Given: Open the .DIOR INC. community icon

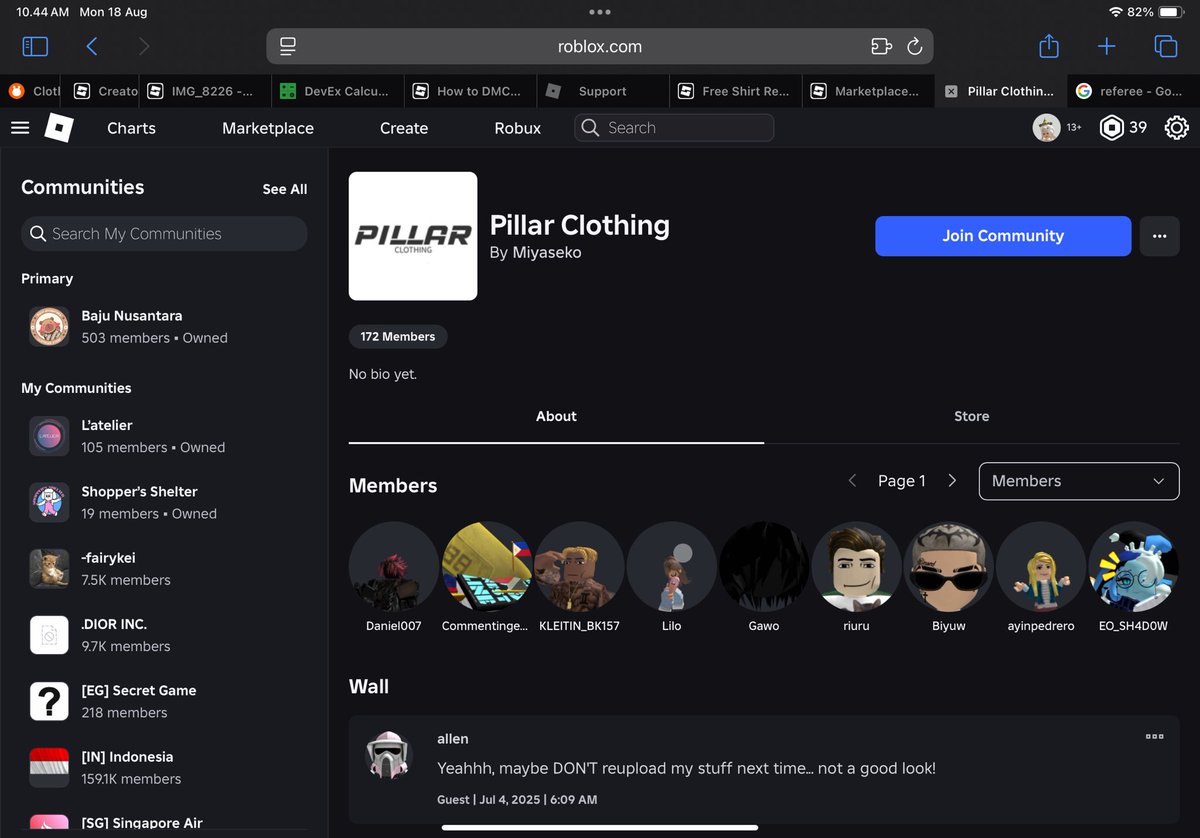Looking at the screenshot, I should click(x=49, y=635).
